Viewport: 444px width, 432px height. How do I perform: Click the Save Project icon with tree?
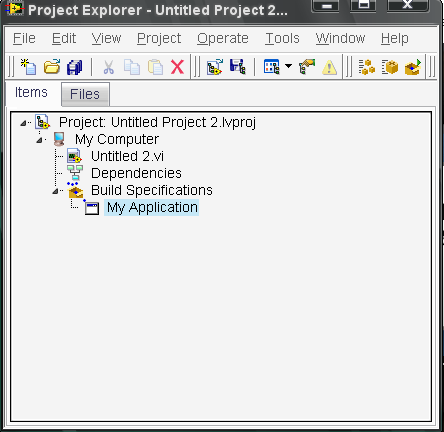tap(238, 67)
